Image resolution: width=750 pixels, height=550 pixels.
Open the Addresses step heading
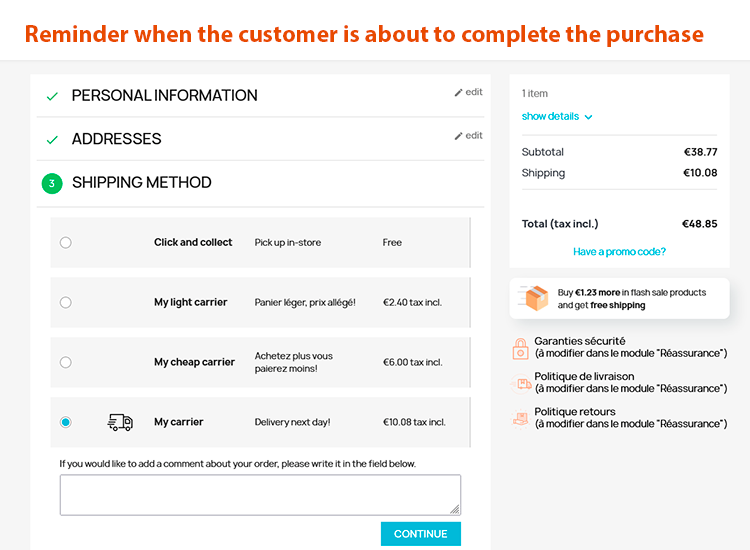[116, 139]
